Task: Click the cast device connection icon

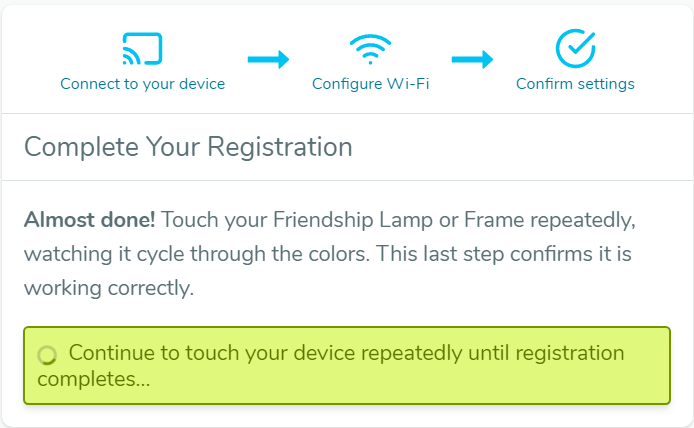Action: point(142,49)
